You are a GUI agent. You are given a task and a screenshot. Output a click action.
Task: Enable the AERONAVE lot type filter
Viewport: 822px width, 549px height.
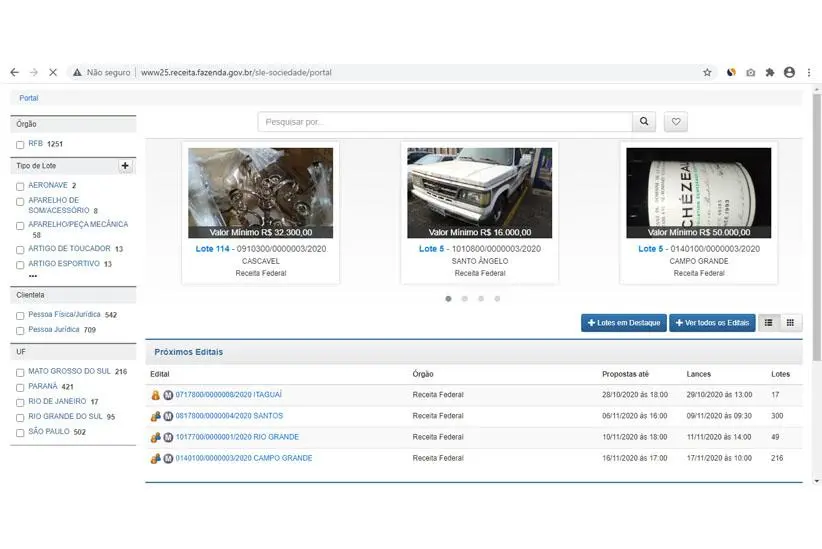click(x=20, y=186)
